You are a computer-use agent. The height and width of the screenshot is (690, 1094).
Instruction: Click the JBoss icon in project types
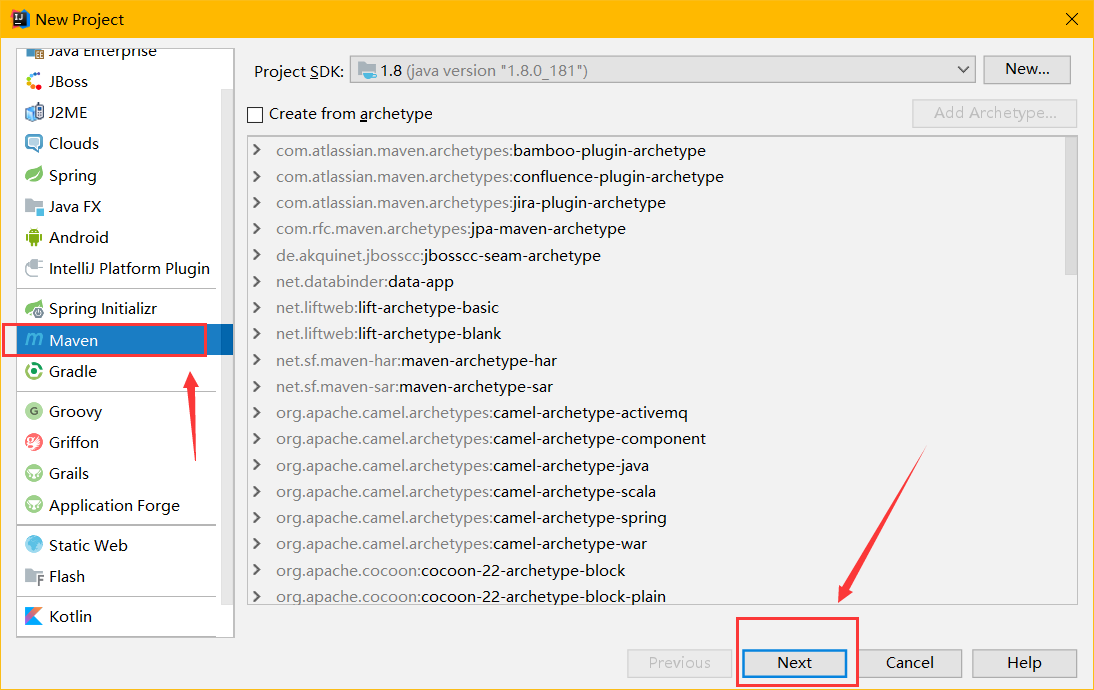(33, 82)
